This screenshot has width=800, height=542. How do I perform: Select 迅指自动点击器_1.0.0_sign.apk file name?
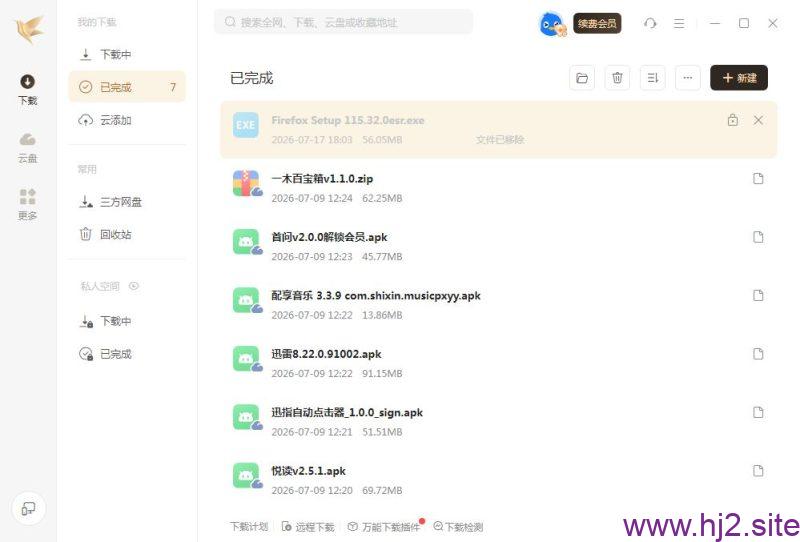tap(347, 412)
